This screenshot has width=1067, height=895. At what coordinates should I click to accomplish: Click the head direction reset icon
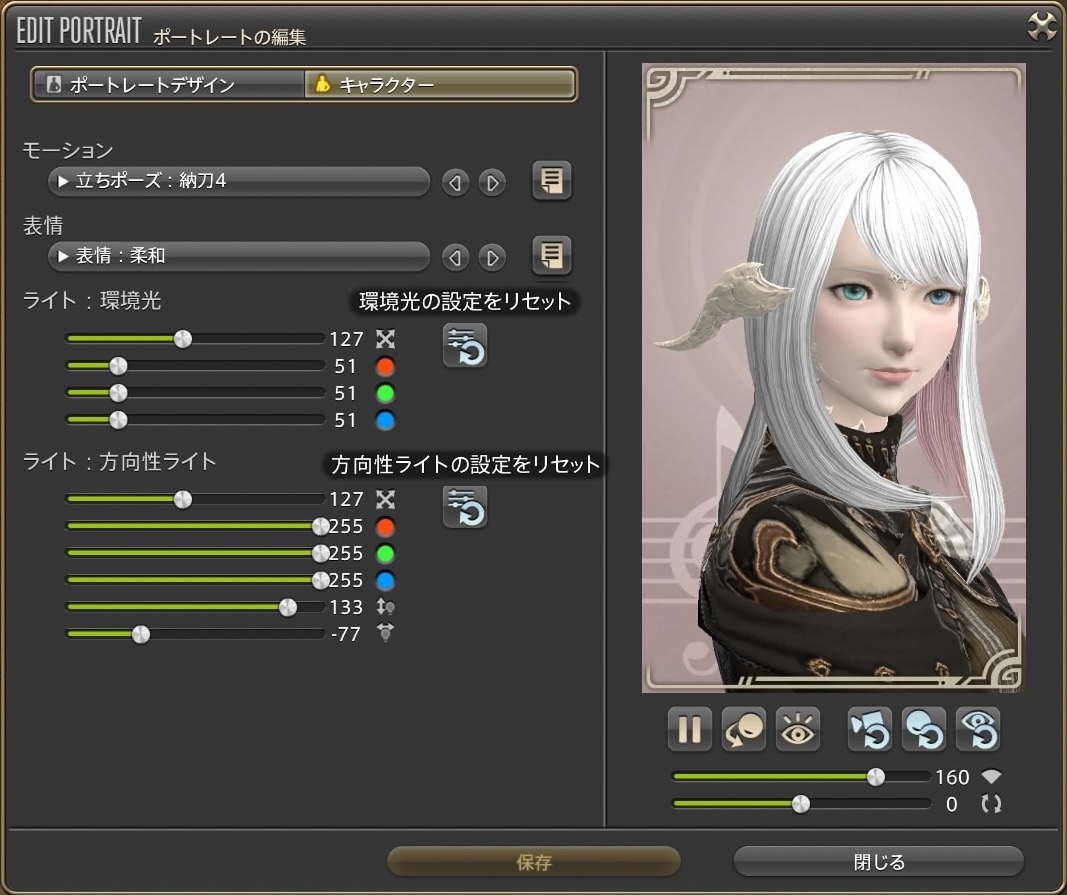tap(923, 729)
